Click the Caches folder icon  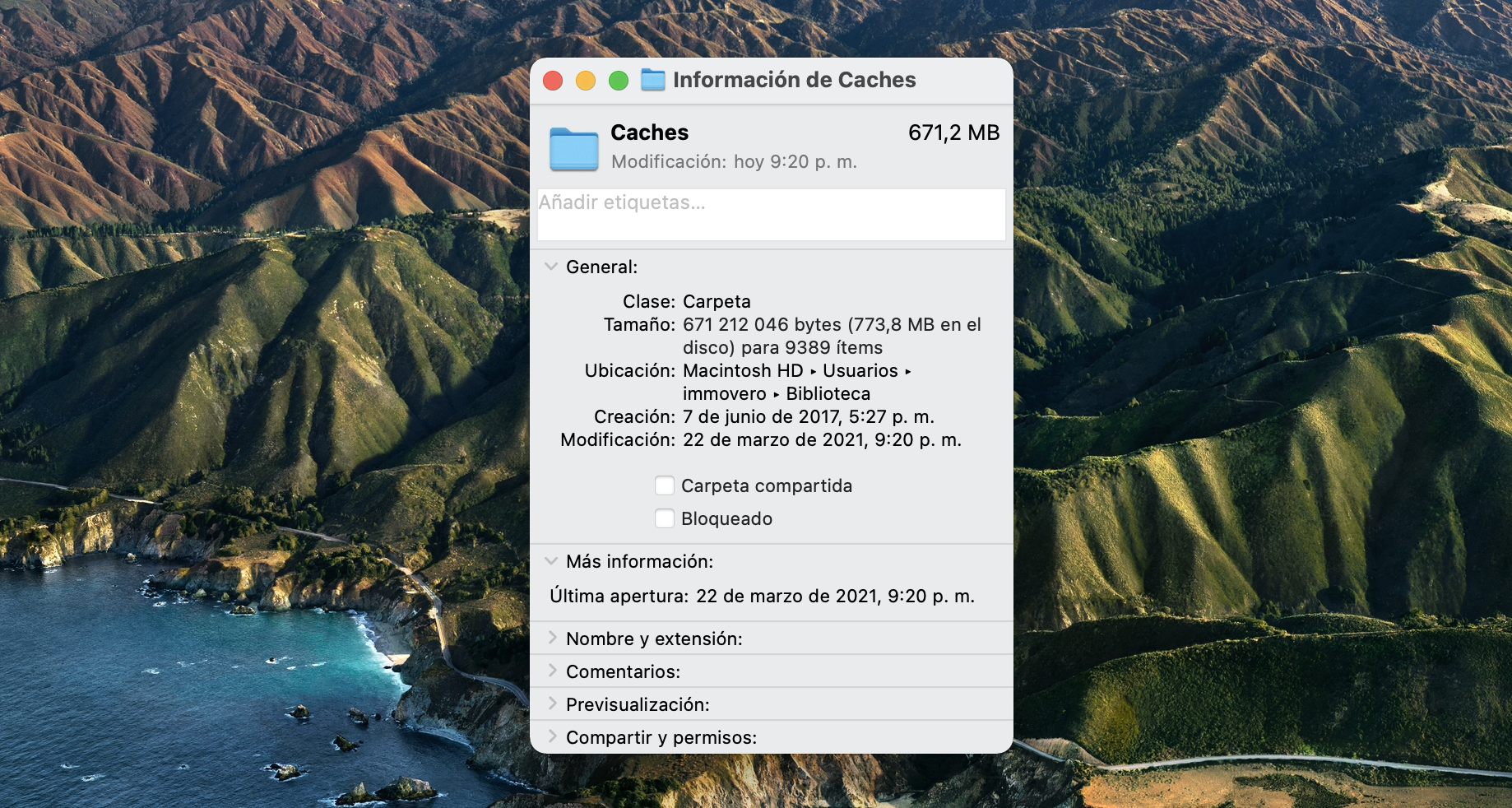574,149
